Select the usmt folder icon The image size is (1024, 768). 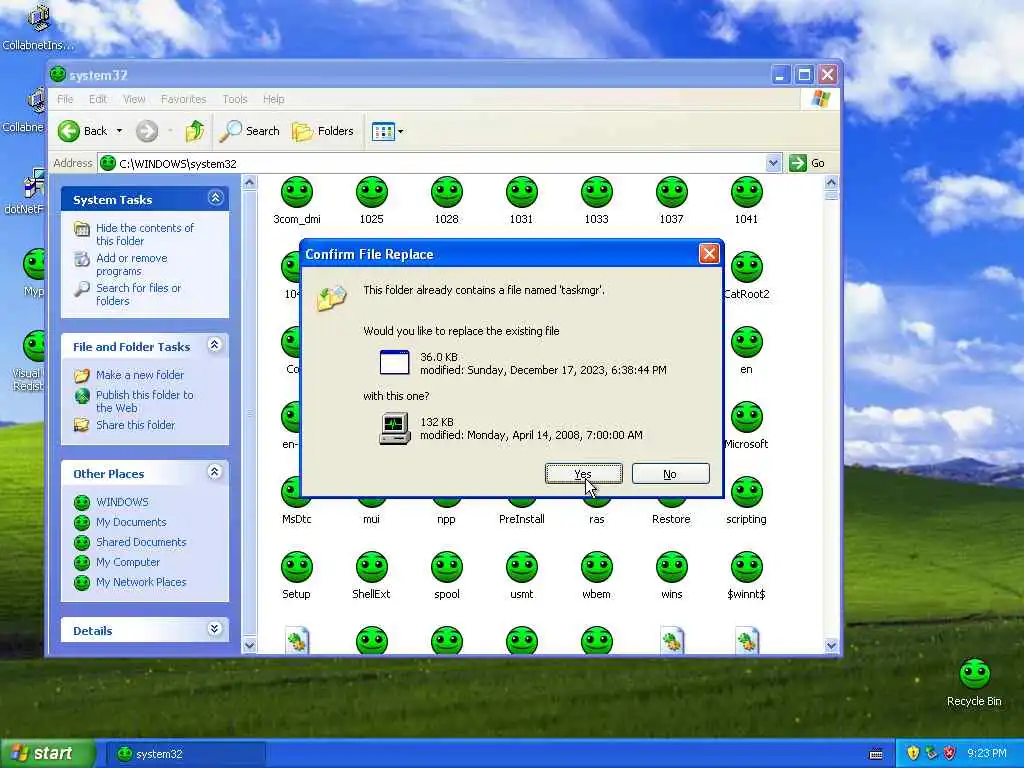click(522, 568)
